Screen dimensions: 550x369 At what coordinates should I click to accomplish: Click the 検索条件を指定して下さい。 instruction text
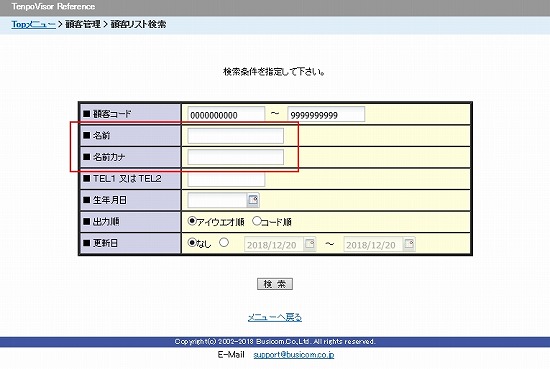coord(274,72)
